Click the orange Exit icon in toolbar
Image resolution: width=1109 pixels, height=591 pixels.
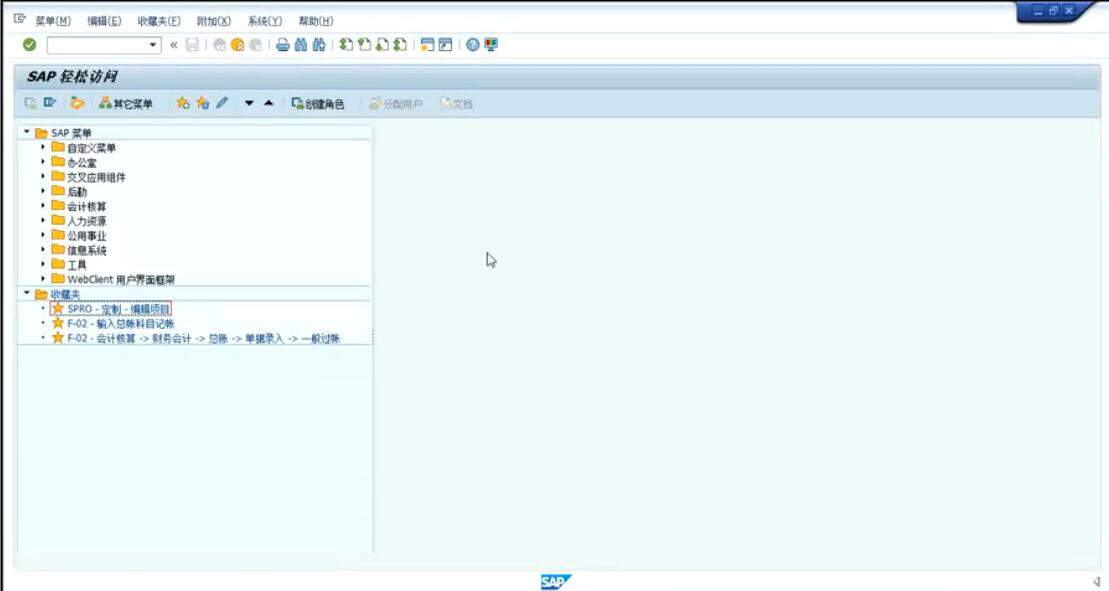point(238,45)
